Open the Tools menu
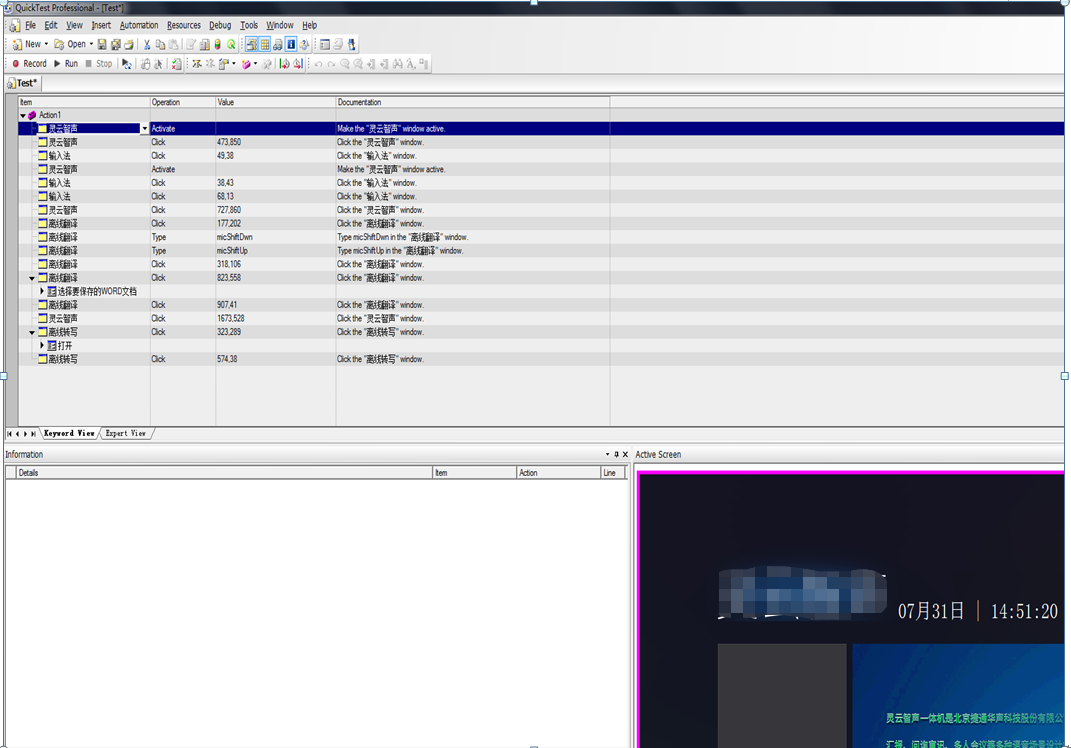Image resolution: width=1071 pixels, height=748 pixels. coord(249,25)
